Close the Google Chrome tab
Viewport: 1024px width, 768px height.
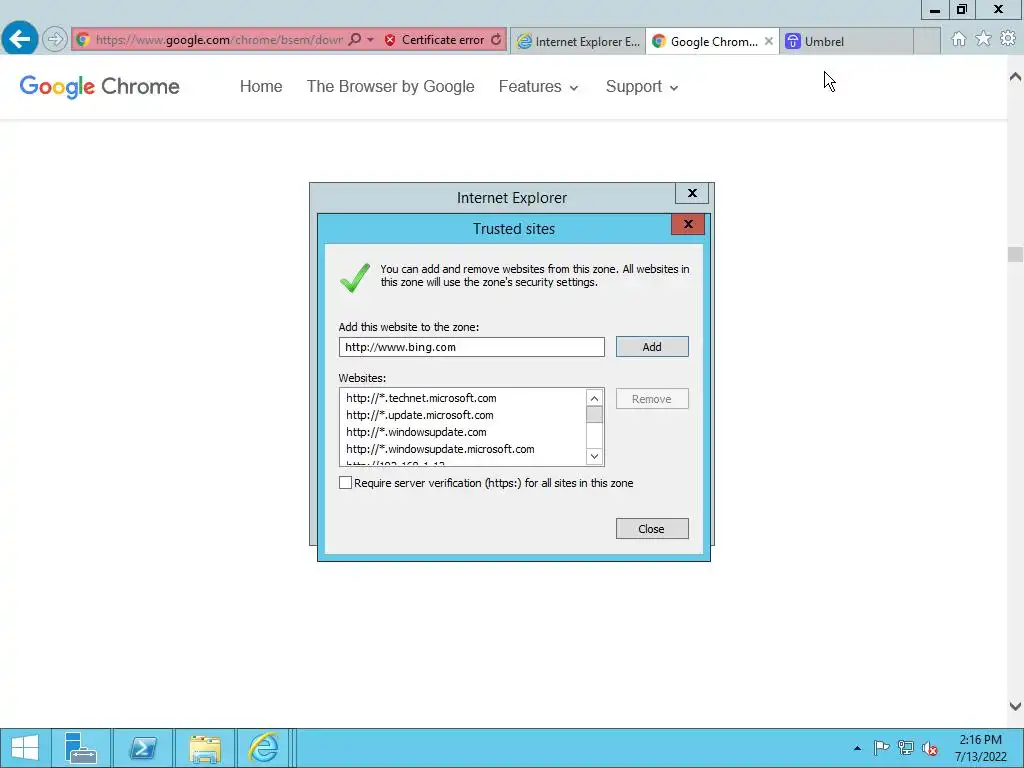pyautogui.click(x=769, y=41)
